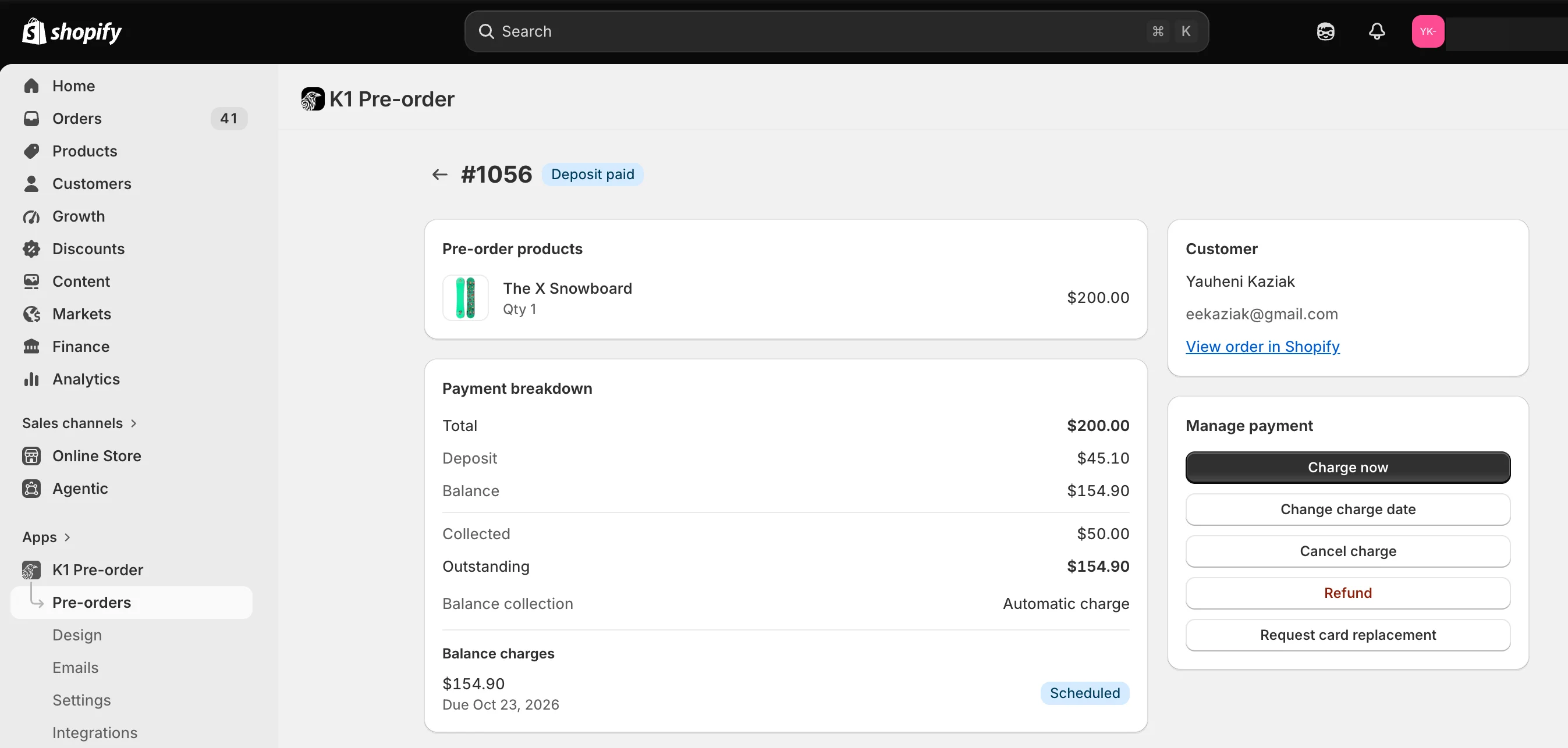Click the Markets globe icon
This screenshot has height=748, width=1568.
(x=31, y=314)
